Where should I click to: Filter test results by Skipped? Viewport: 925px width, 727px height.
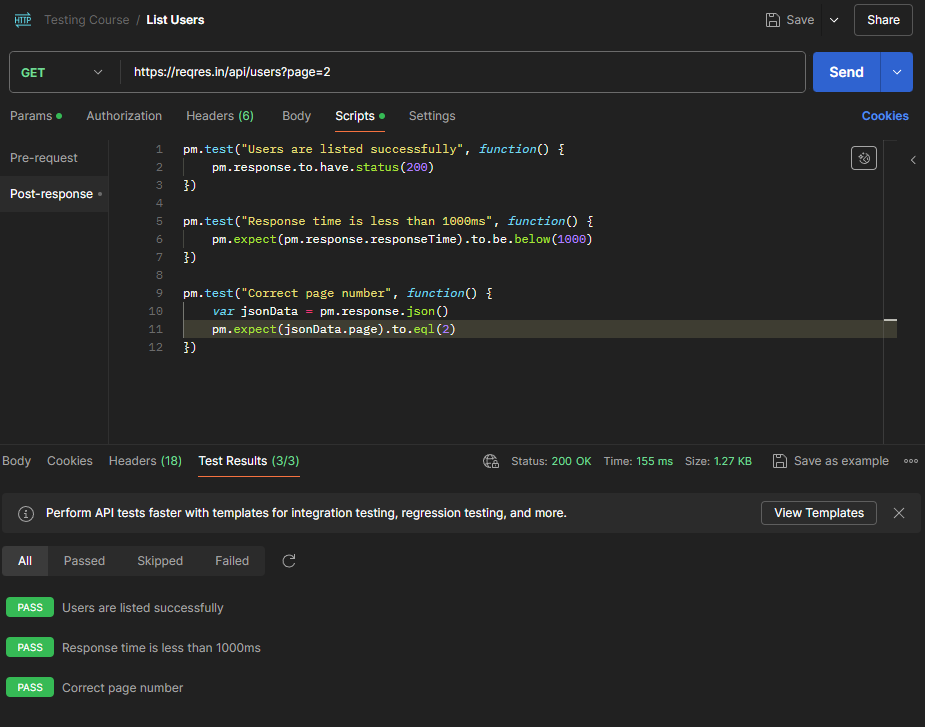pos(160,561)
